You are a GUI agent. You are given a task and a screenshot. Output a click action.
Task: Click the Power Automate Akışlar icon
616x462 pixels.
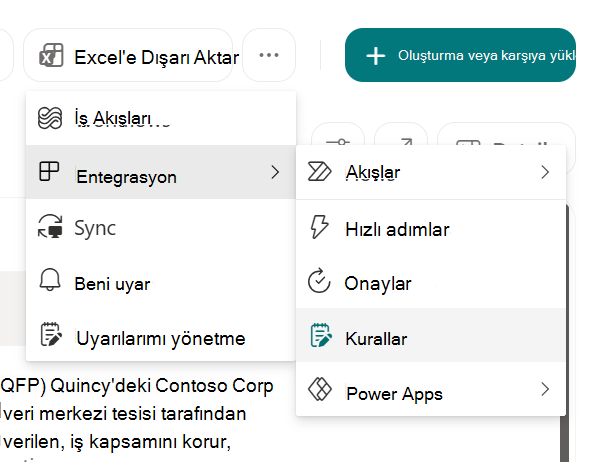coord(319,171)
